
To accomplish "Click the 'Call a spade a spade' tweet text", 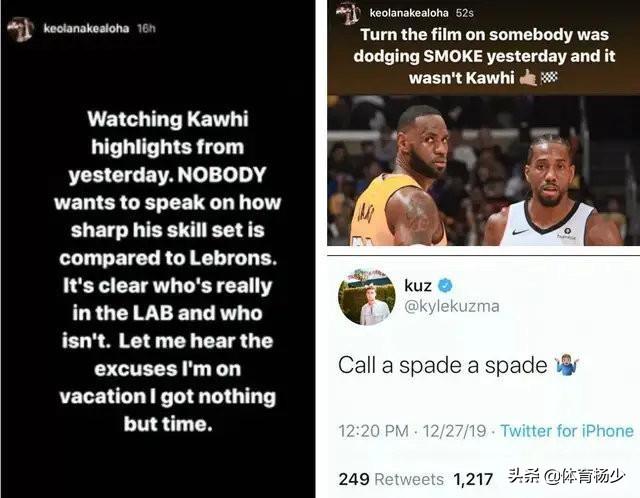I will pos(442,365).
